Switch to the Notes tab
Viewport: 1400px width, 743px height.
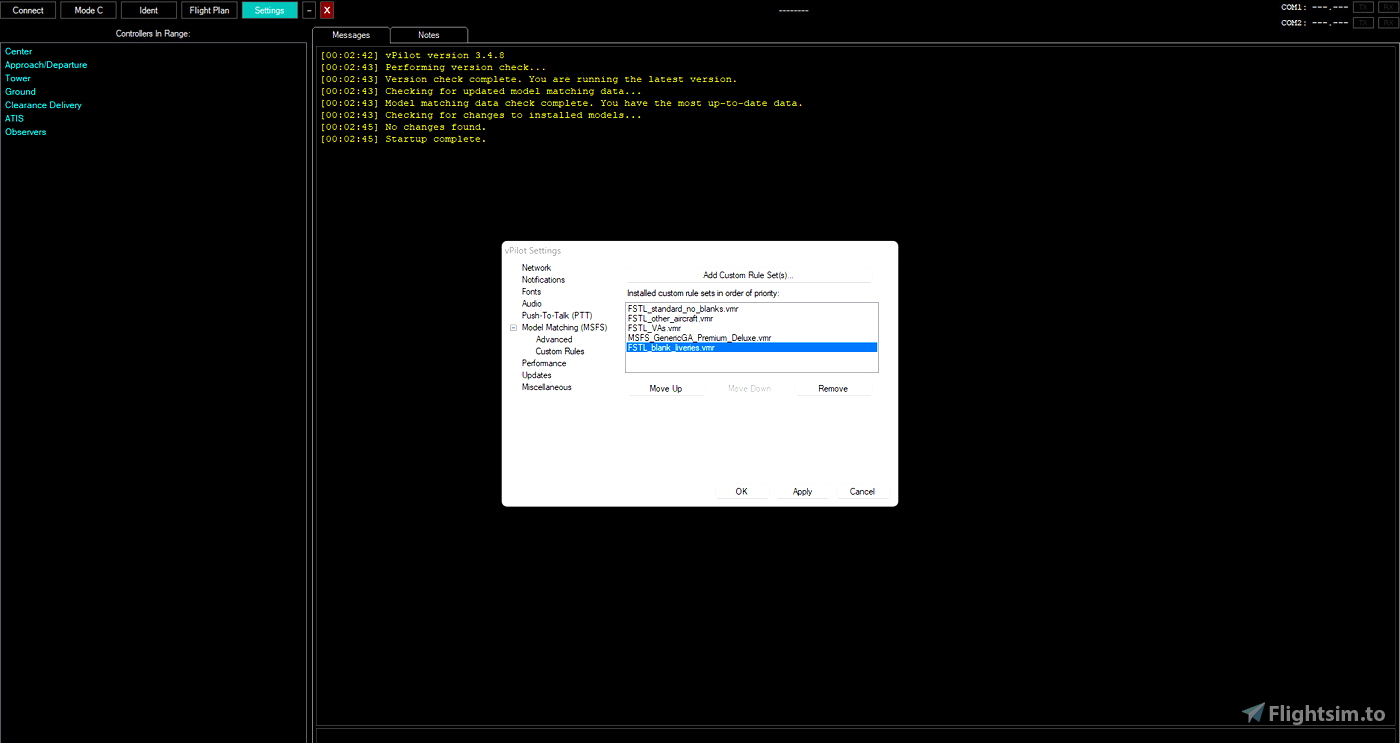click(428, 33)
